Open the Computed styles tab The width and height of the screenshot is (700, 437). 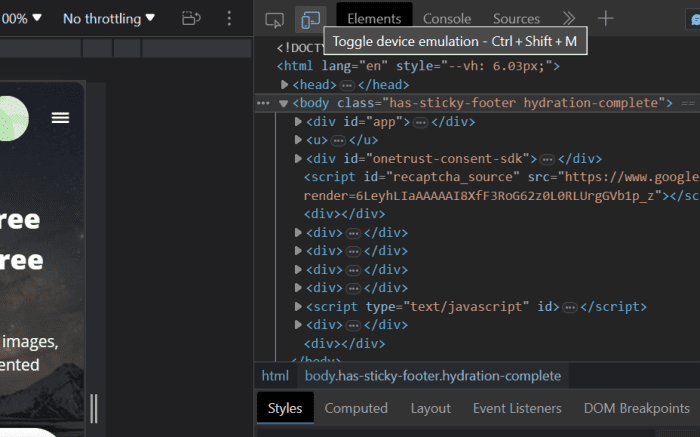(356, 408)
